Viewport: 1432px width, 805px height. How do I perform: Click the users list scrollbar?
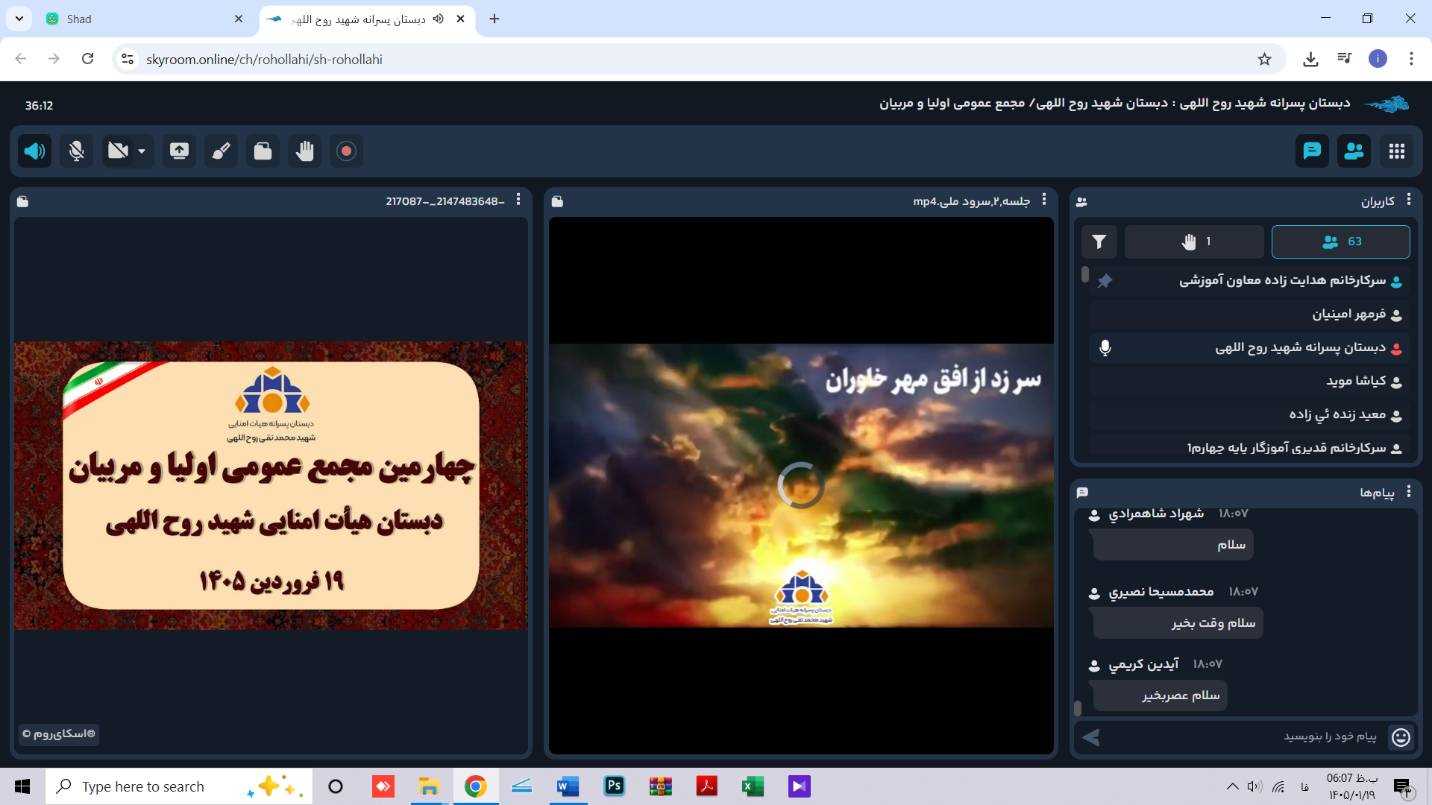[1085, 275]
